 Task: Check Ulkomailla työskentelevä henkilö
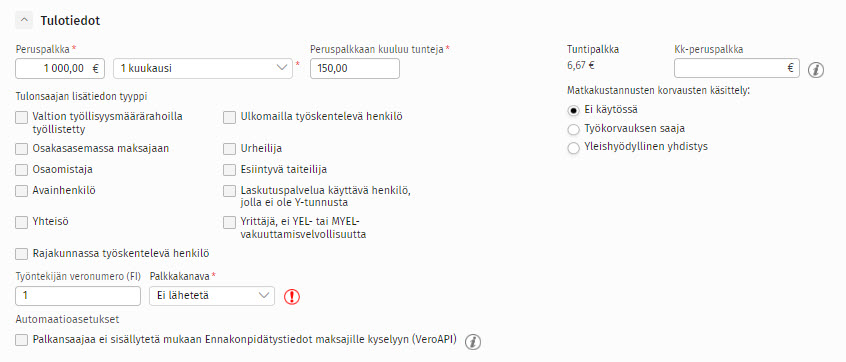[x=229, y=117]
